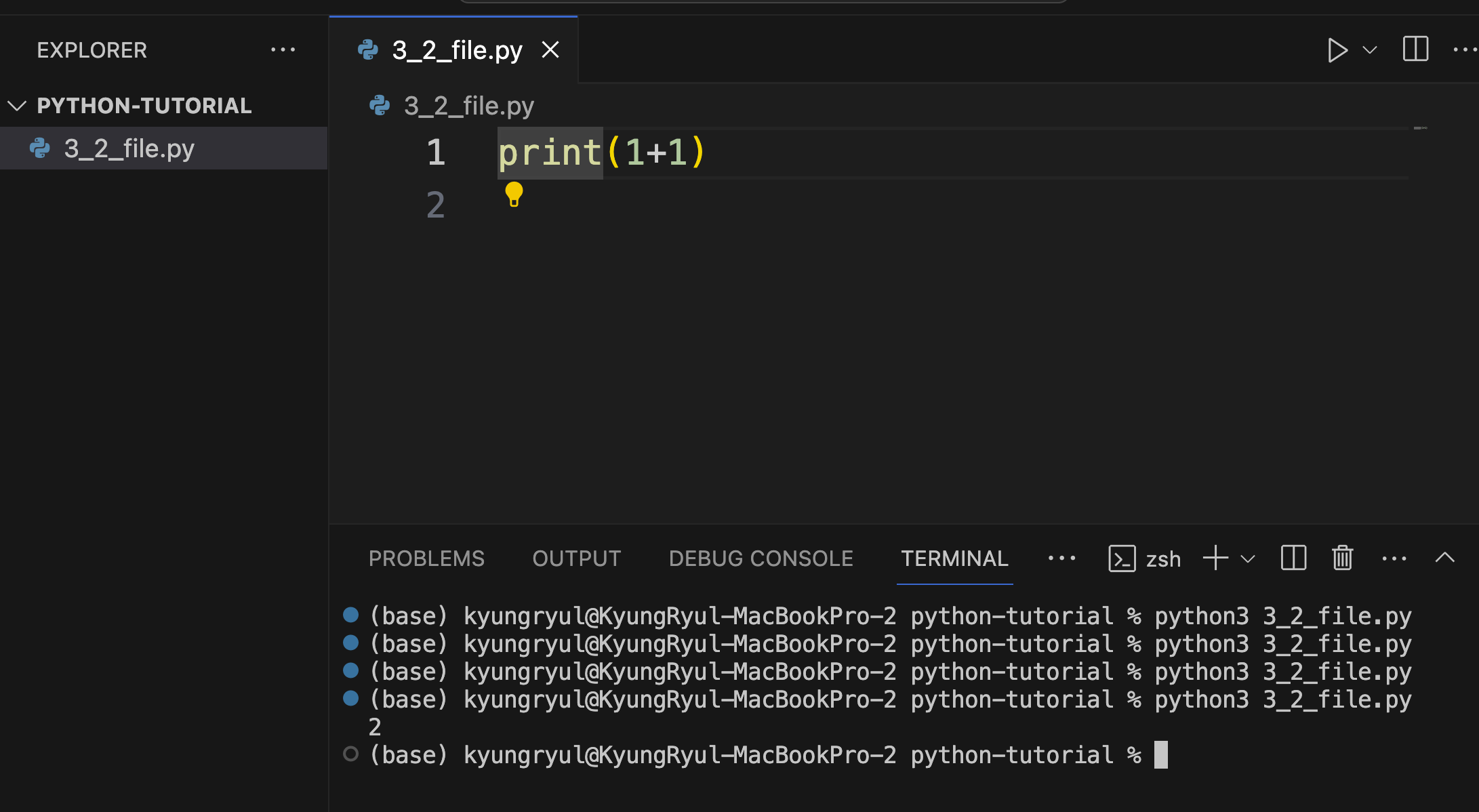Open Explorer views and more actions
The height and width of the screenshot is (812, 1479).
pyautogui.click(x=283, y=50)
